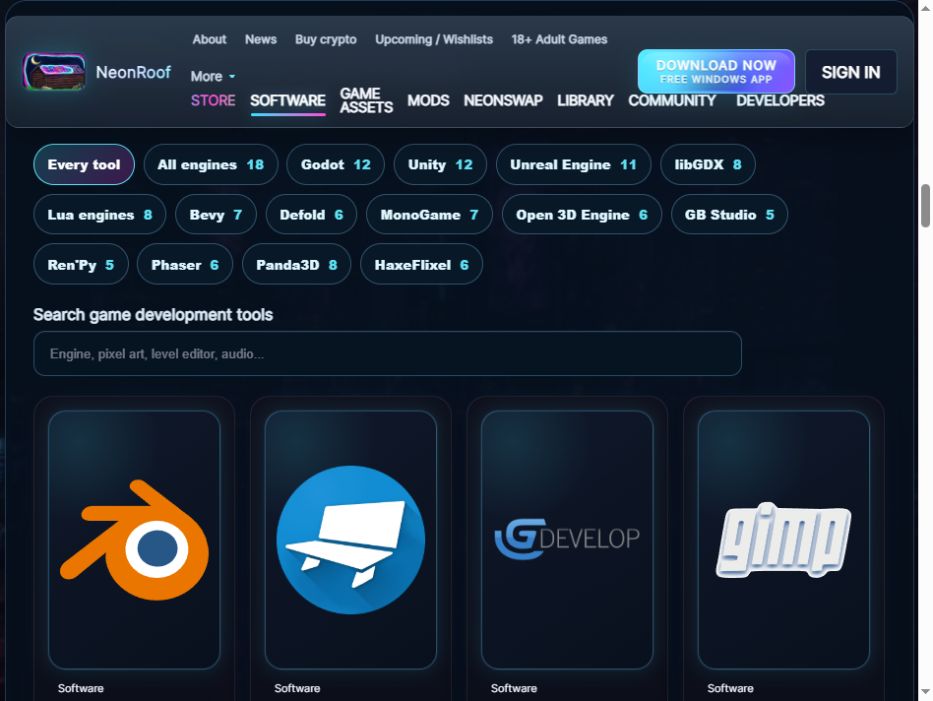Open the News link
The width and height of the screenshot is (933, 701).
point(261,39)
